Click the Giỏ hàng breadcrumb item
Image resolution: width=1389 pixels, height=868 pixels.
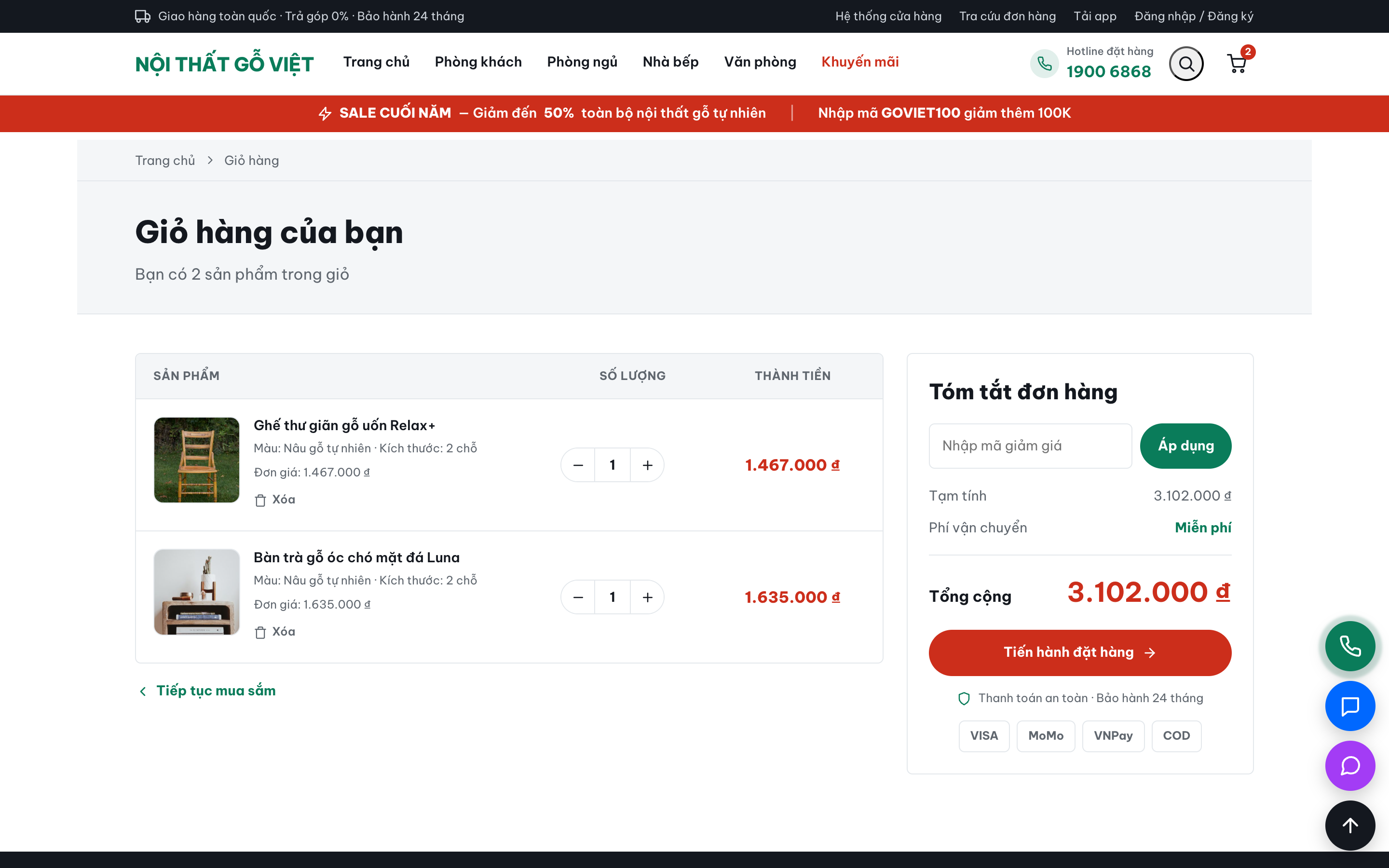251,161
